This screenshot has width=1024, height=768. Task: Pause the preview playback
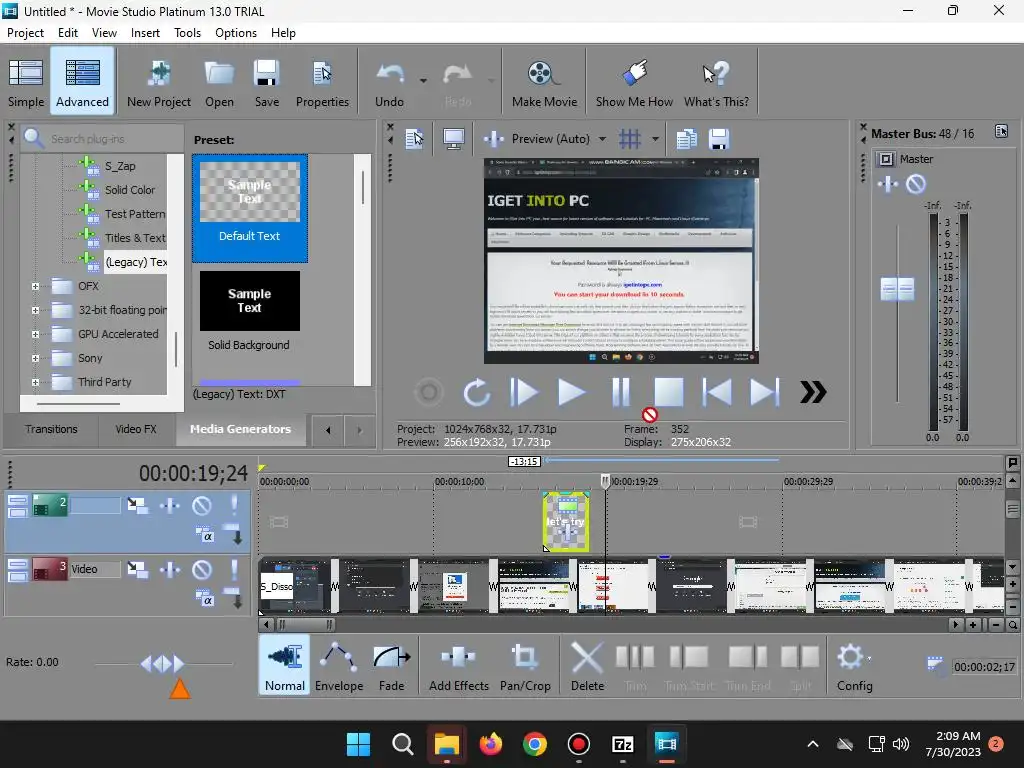(x=620, y=392)
